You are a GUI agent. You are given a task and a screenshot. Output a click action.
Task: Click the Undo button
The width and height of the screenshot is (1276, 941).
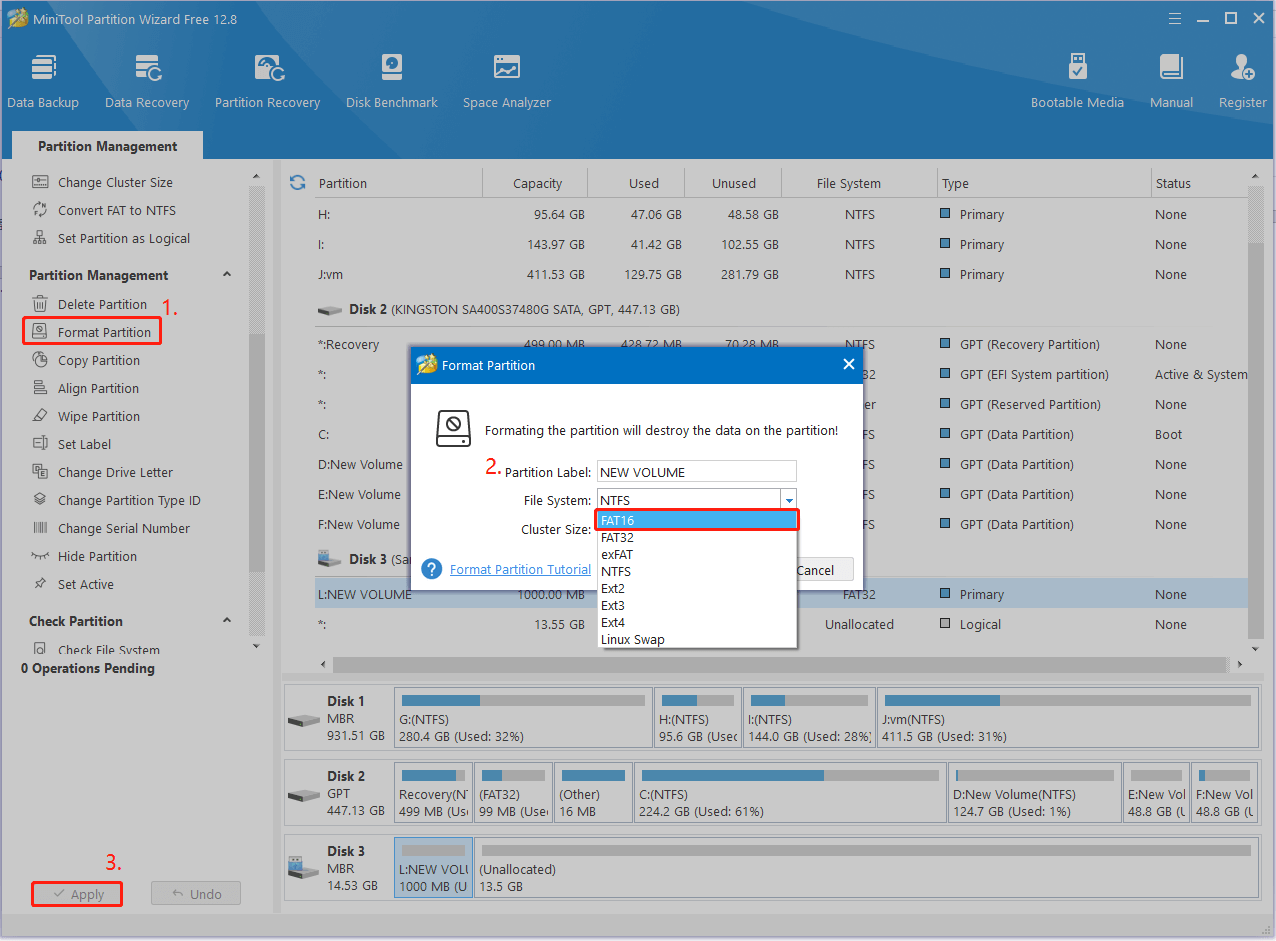196,894
